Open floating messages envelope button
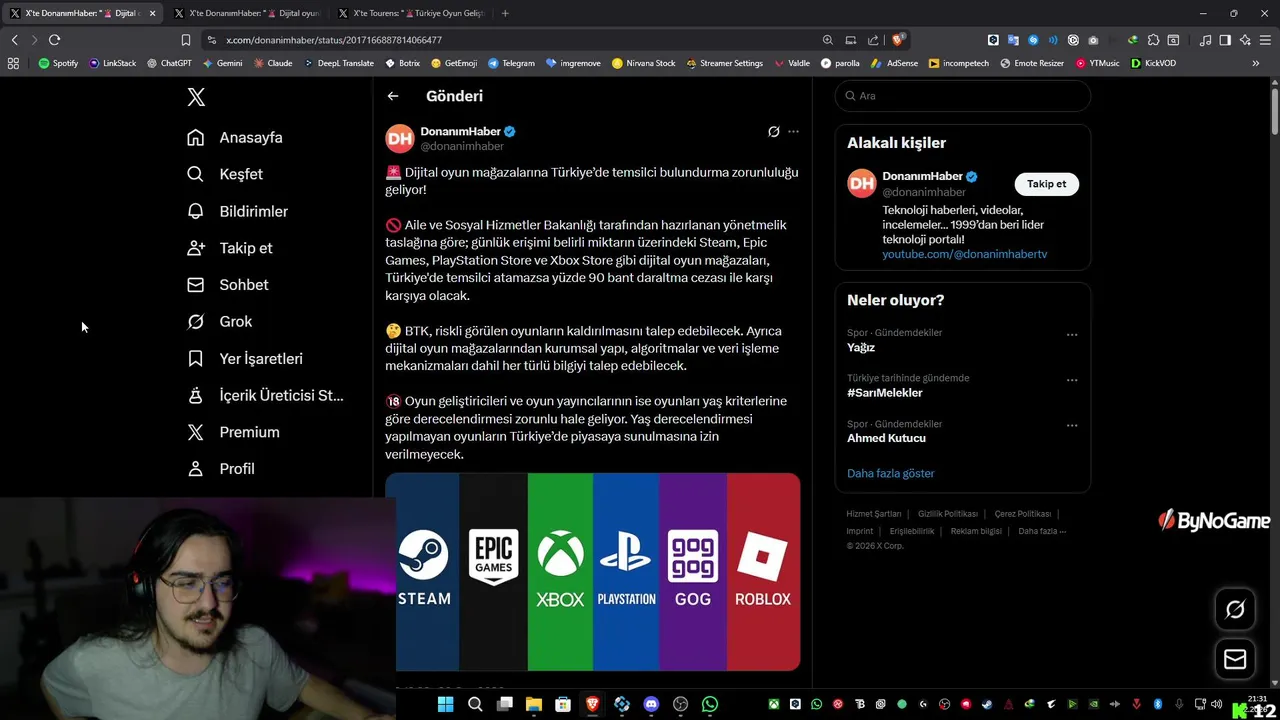Screen dimensions: 1280x720 1235,659
